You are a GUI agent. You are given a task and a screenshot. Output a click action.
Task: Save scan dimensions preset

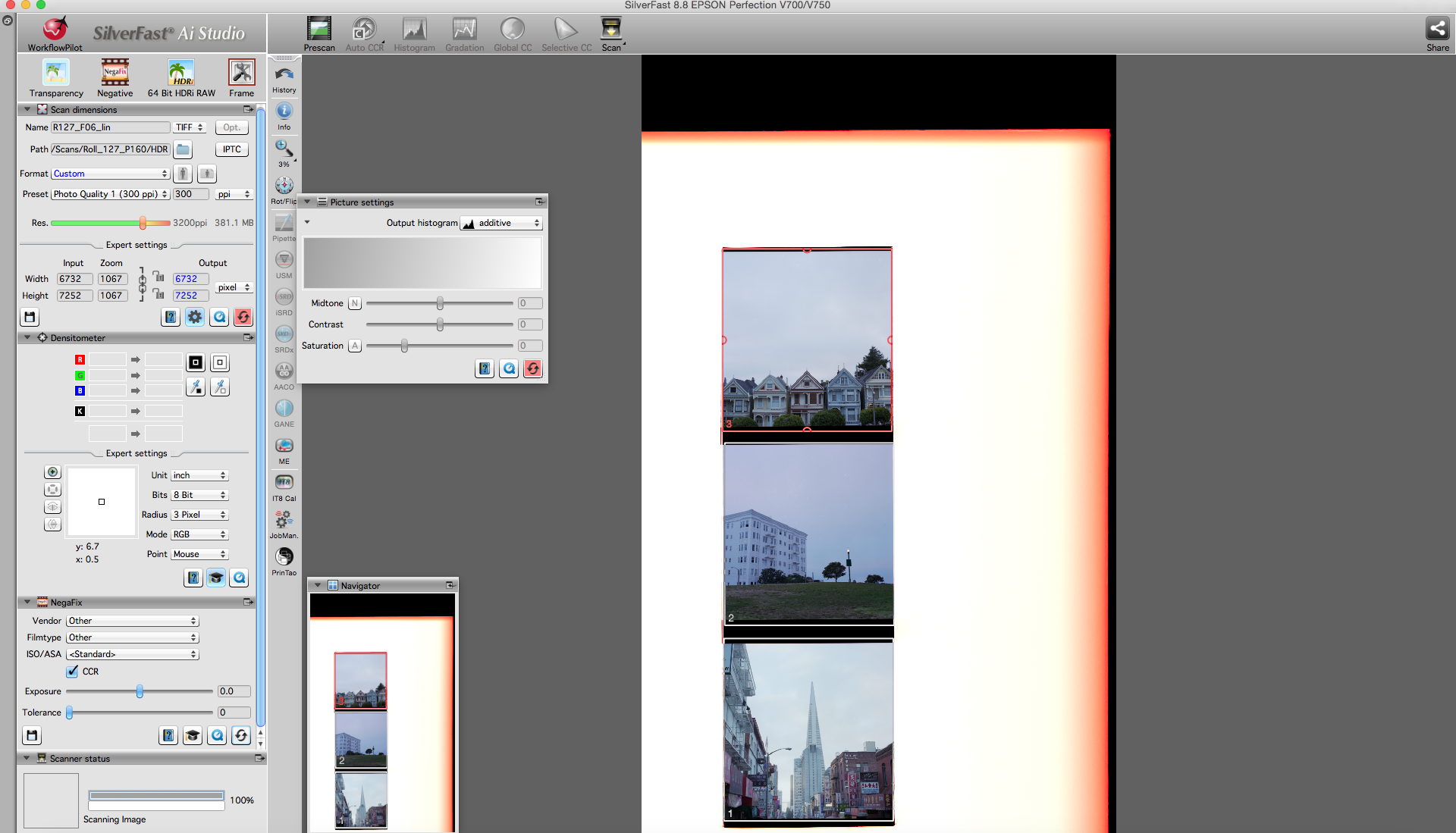[30, 317]
